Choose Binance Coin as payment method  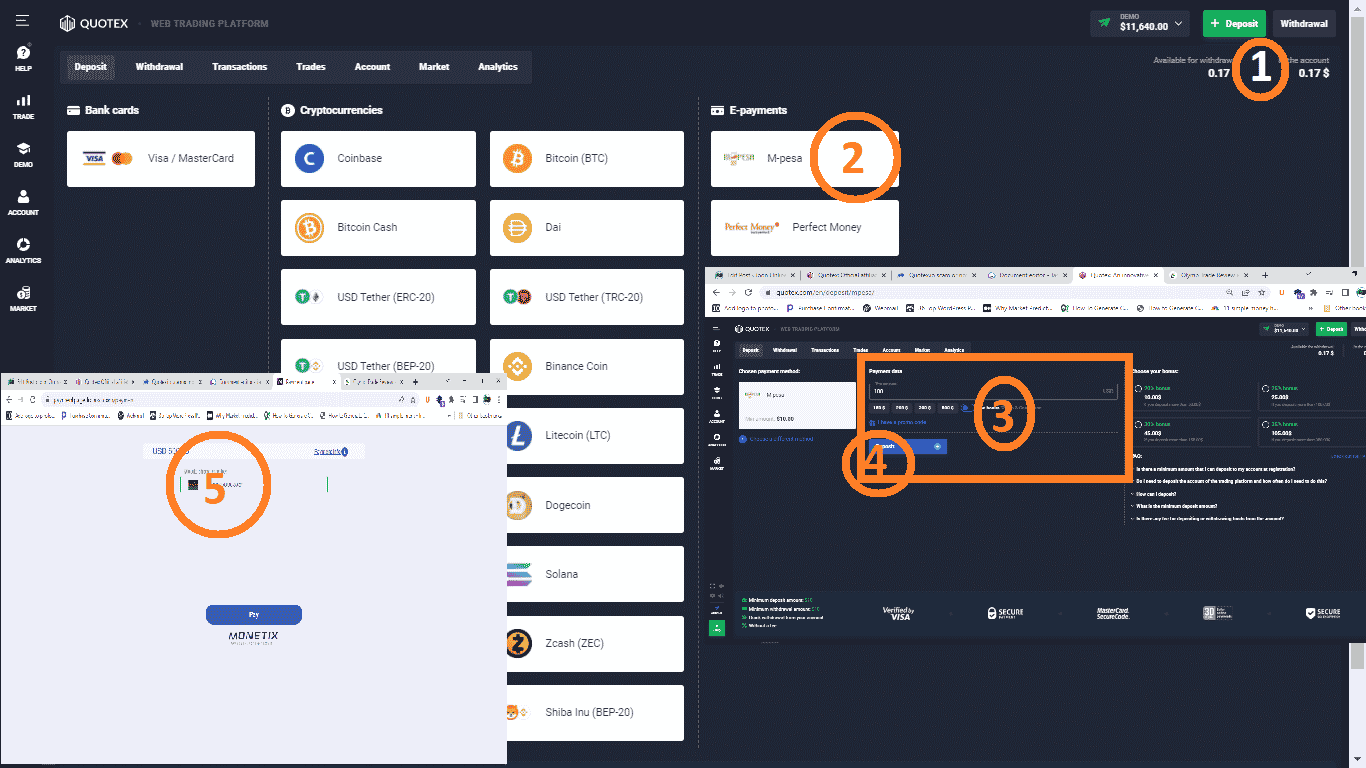587,366
